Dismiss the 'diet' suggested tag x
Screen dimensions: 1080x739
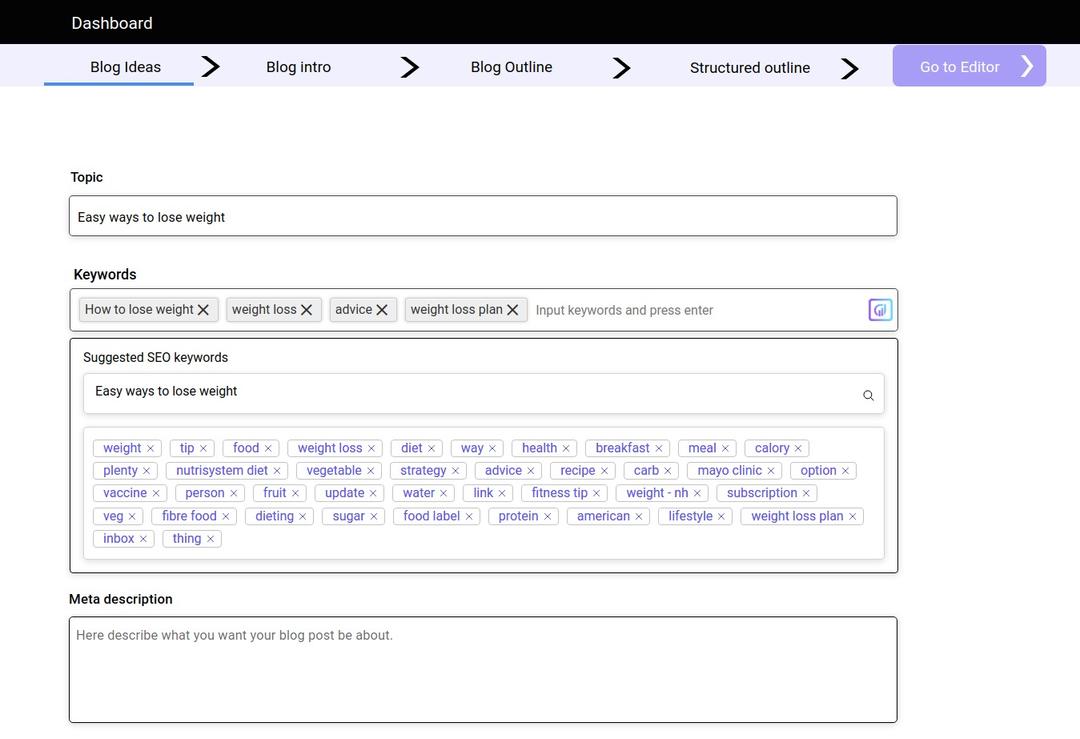tap(431, 448)
